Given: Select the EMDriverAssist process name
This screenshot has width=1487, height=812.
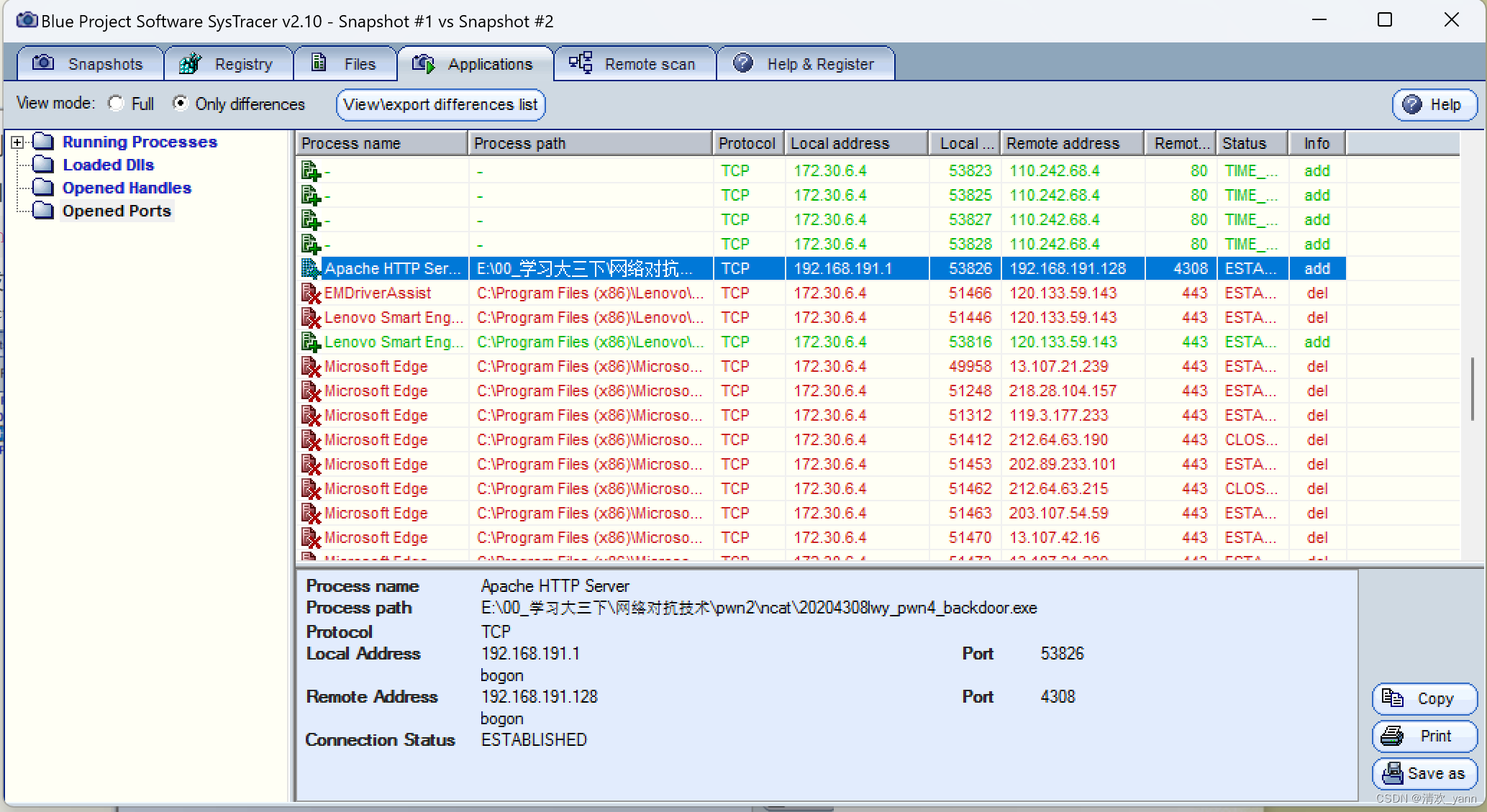Looking at the screenshot, I should coord(378,293).
